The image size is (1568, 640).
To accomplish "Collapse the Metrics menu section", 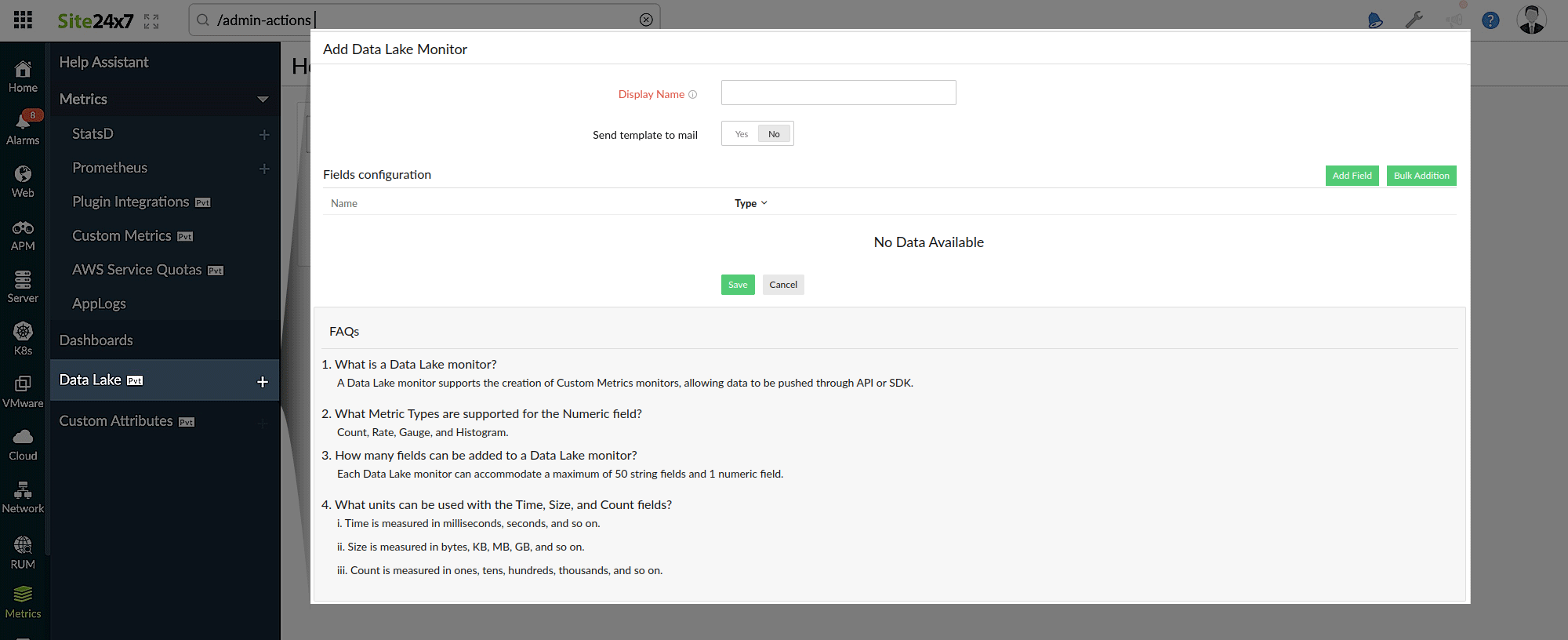I will click(263, 99).
